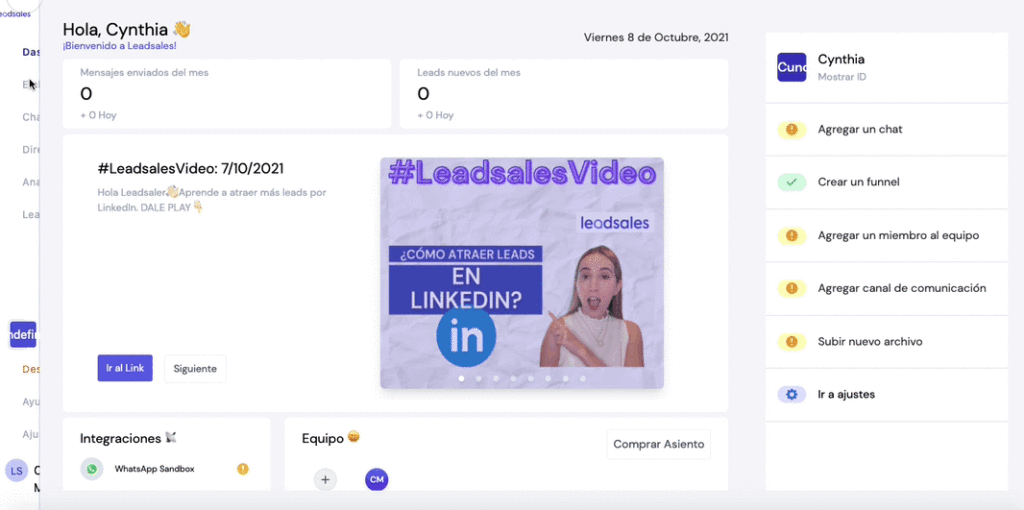Play the #LeadsalesVideo LinkedIn thumbnail
Screen dimensions: 1024x510
pyautogui.click(x=522, y=273)
